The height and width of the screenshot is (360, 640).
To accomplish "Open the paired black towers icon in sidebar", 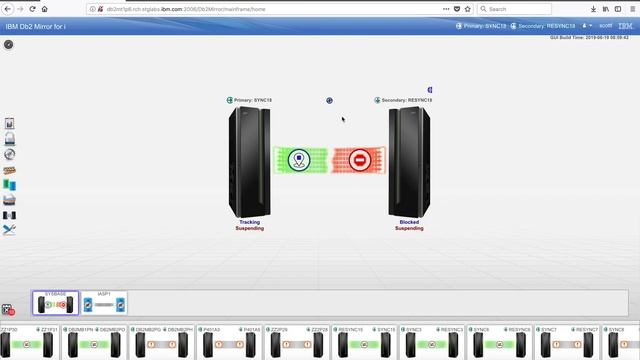I will click(x=9, y=215).
